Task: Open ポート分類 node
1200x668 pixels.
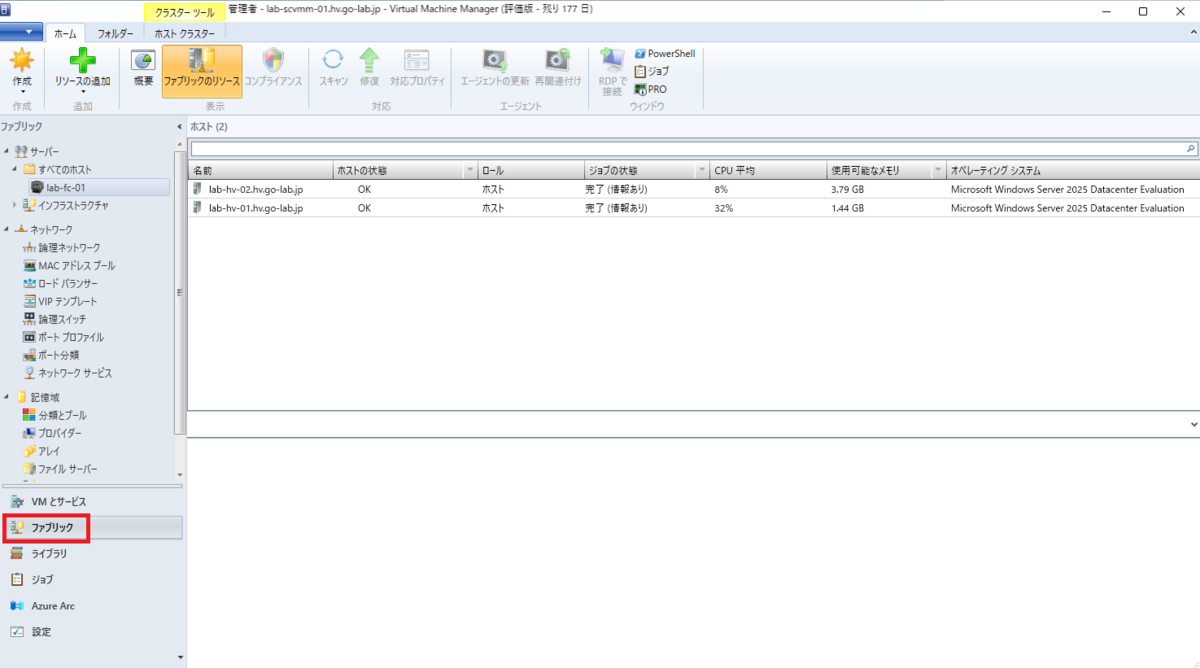Action: click(51, 355)
